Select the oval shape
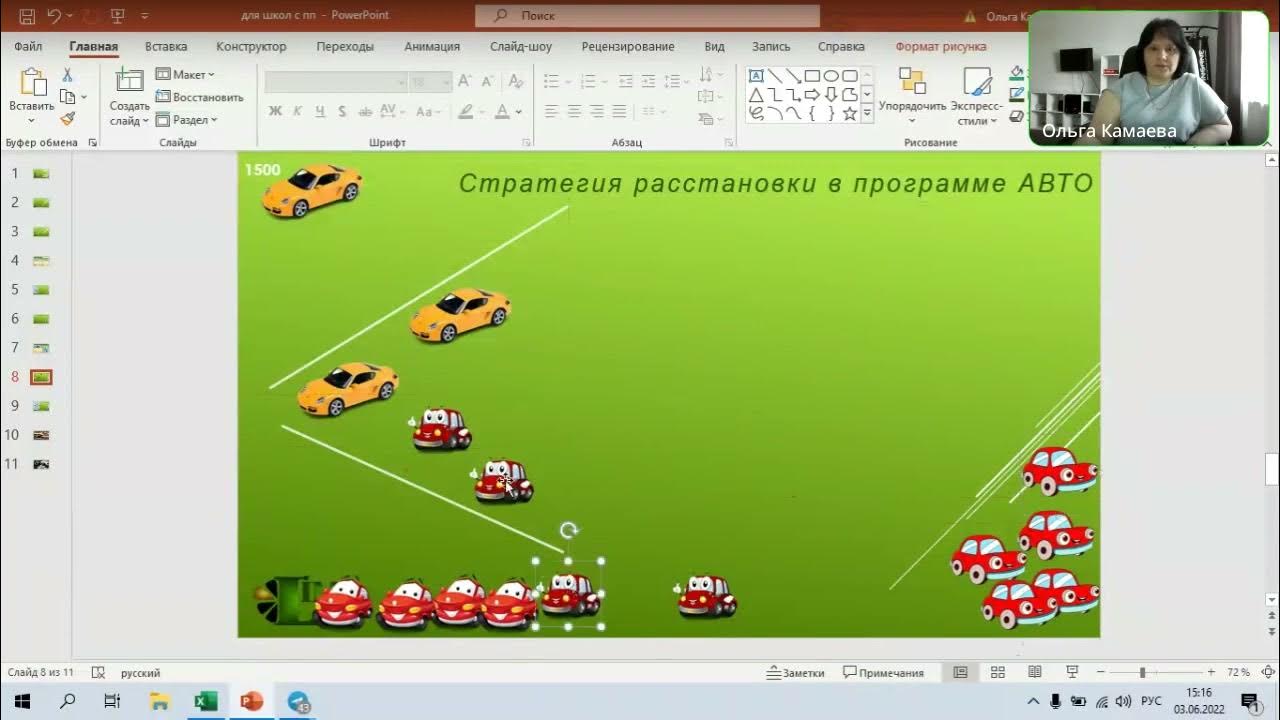The image size is (1280, 720). [831, 76]
